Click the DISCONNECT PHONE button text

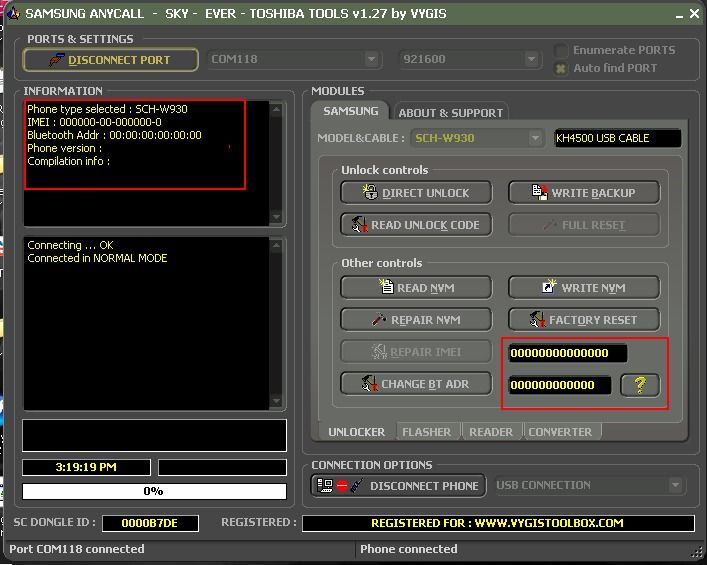point(424,486)
